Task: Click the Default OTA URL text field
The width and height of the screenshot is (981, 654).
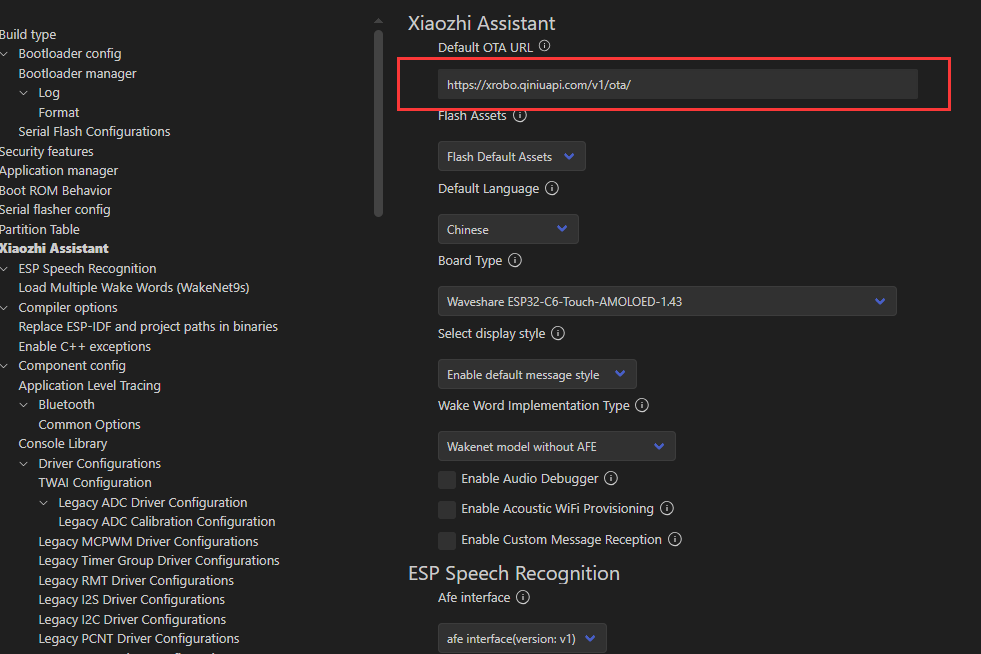Action: click(x=677, y=85)
